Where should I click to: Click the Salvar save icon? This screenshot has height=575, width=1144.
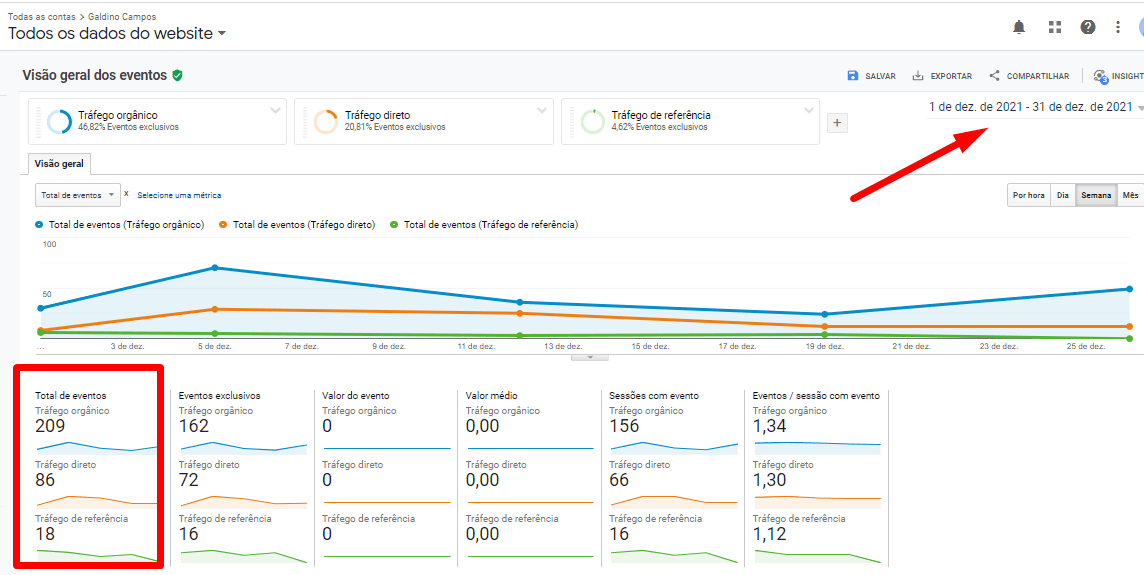853,76
